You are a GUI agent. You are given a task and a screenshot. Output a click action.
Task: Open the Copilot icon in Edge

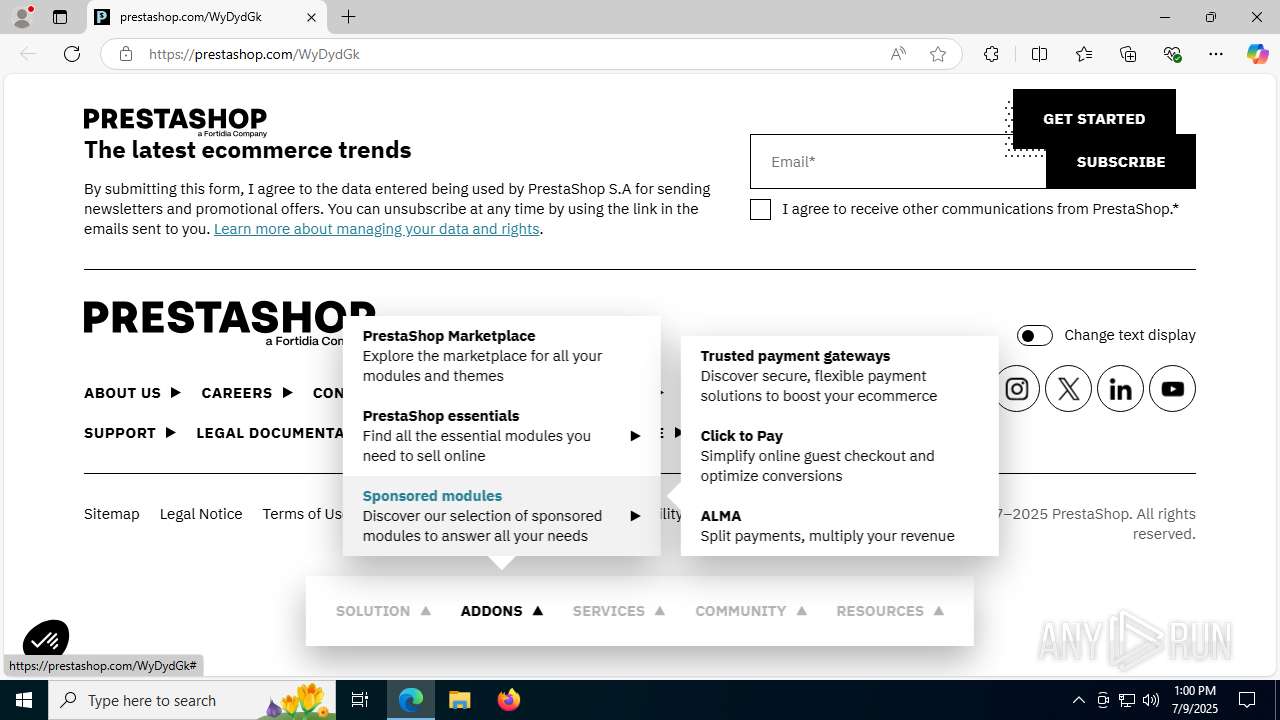tap(1257, 54)
